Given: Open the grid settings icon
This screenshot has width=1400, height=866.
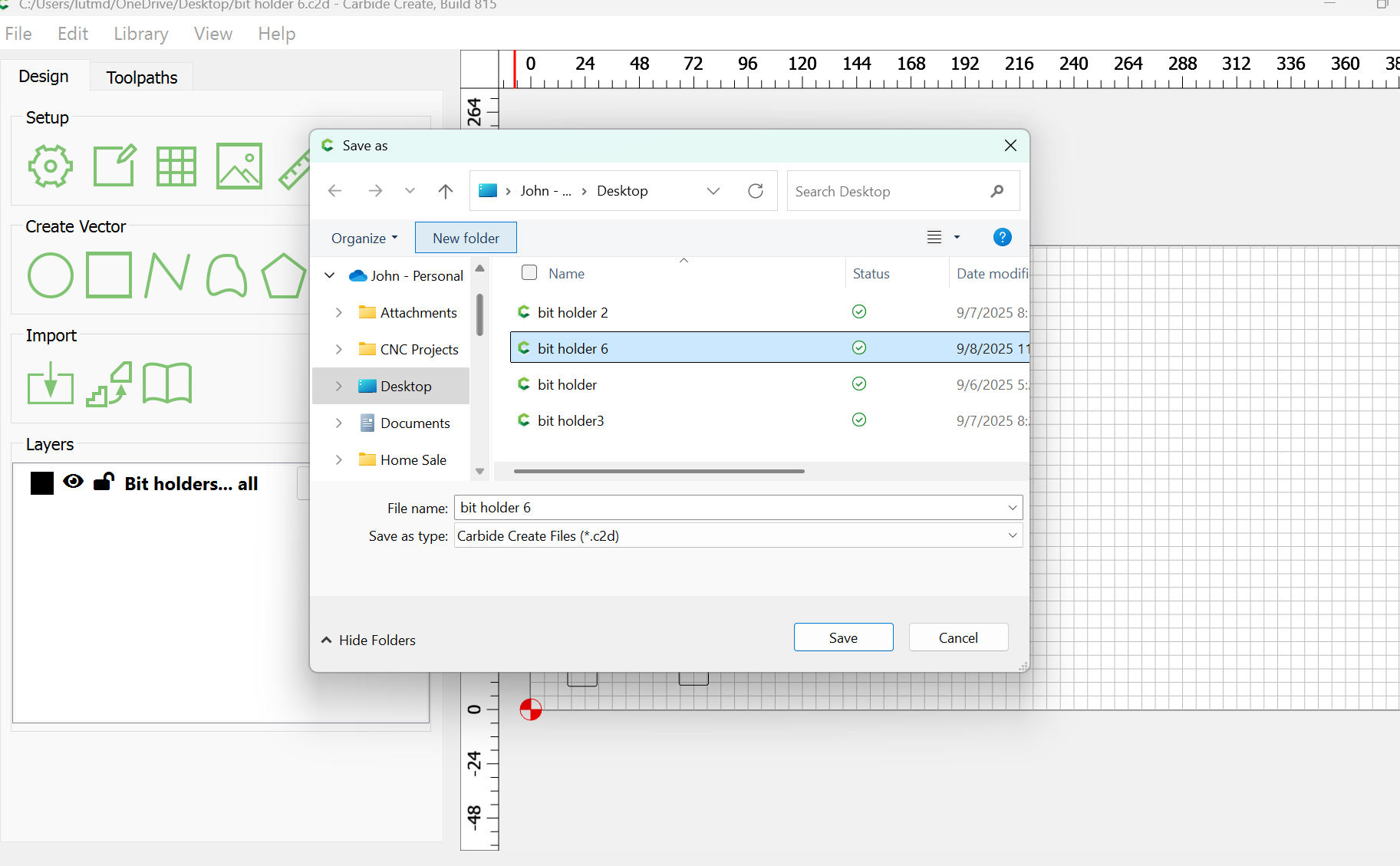Looking at the screenshot, I should 176,166.
